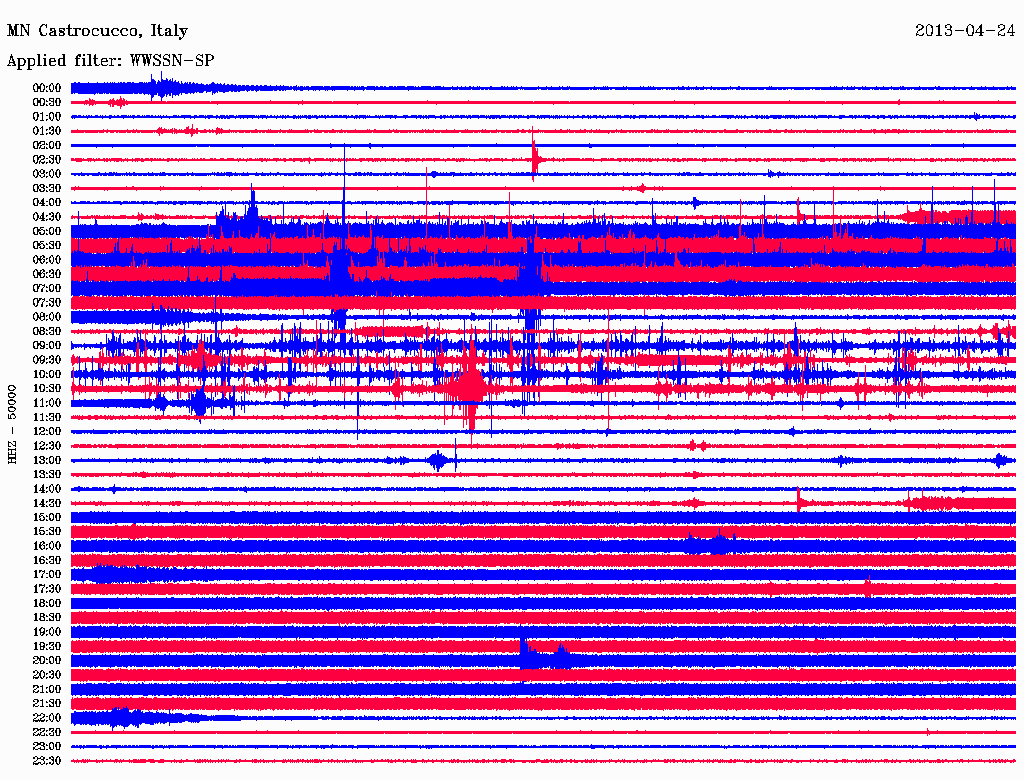Click the HHZ - 50000 axis label

coord(12,424)
